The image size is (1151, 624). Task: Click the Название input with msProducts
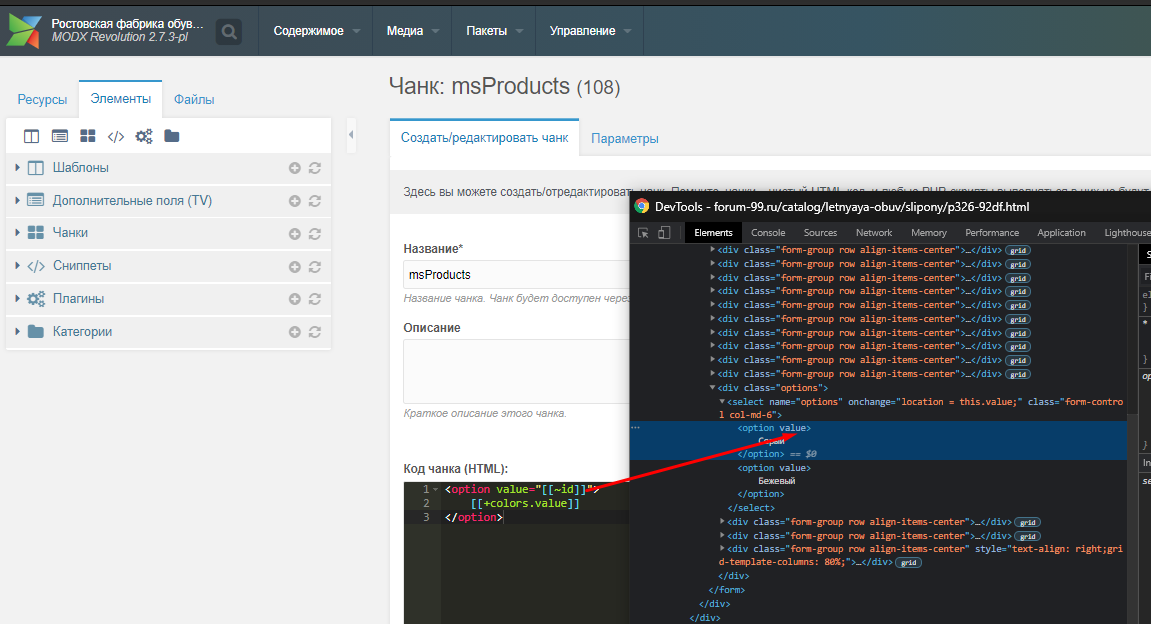point(516,275)
